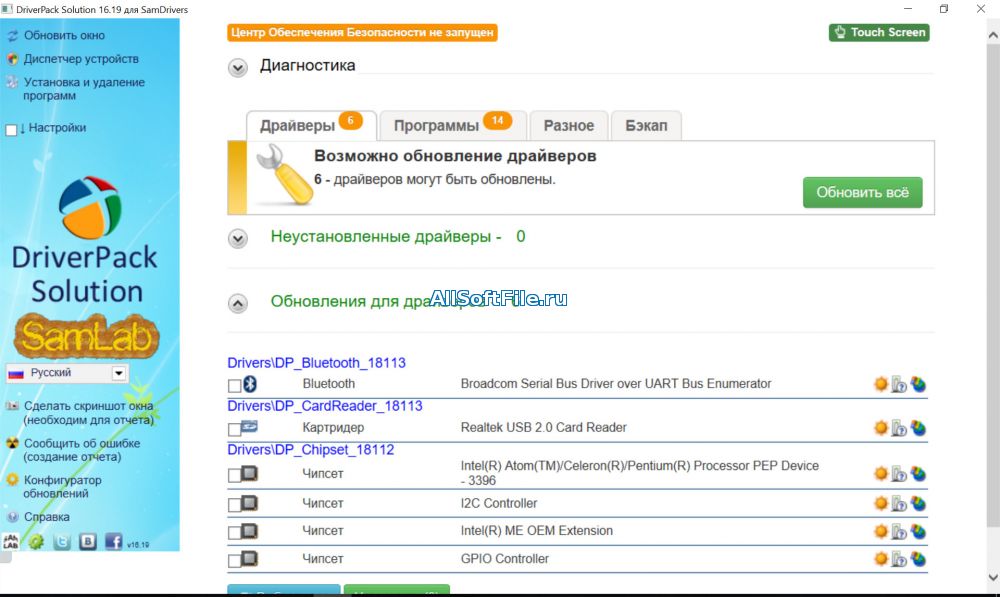Click the sun icon for Processor PEP Device

click(x=881, y=473)
